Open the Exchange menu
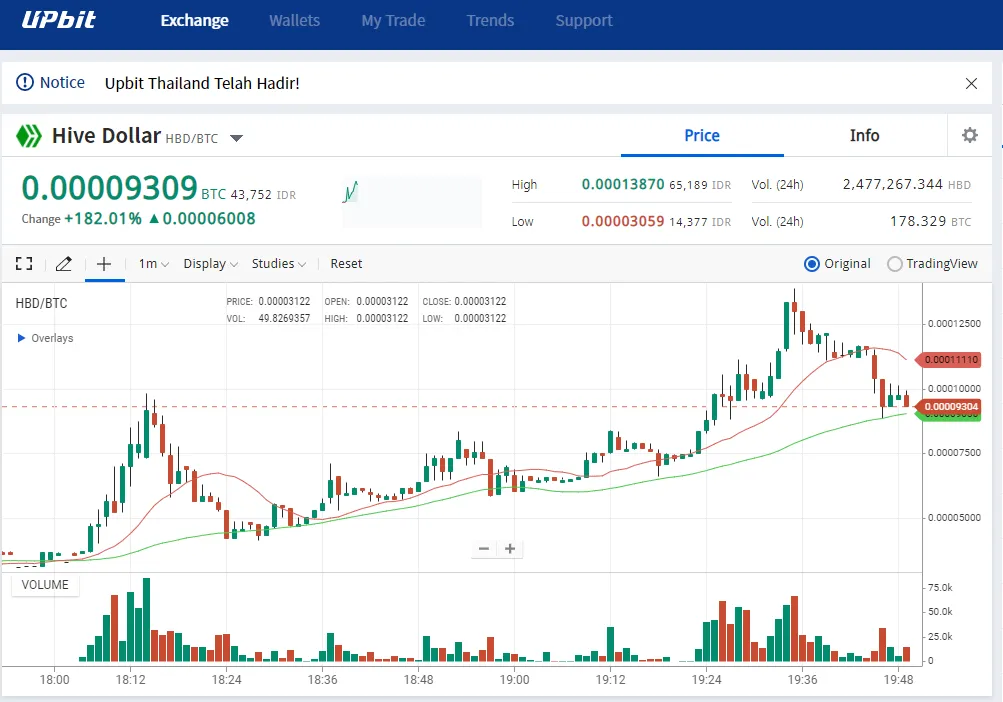 194,20
